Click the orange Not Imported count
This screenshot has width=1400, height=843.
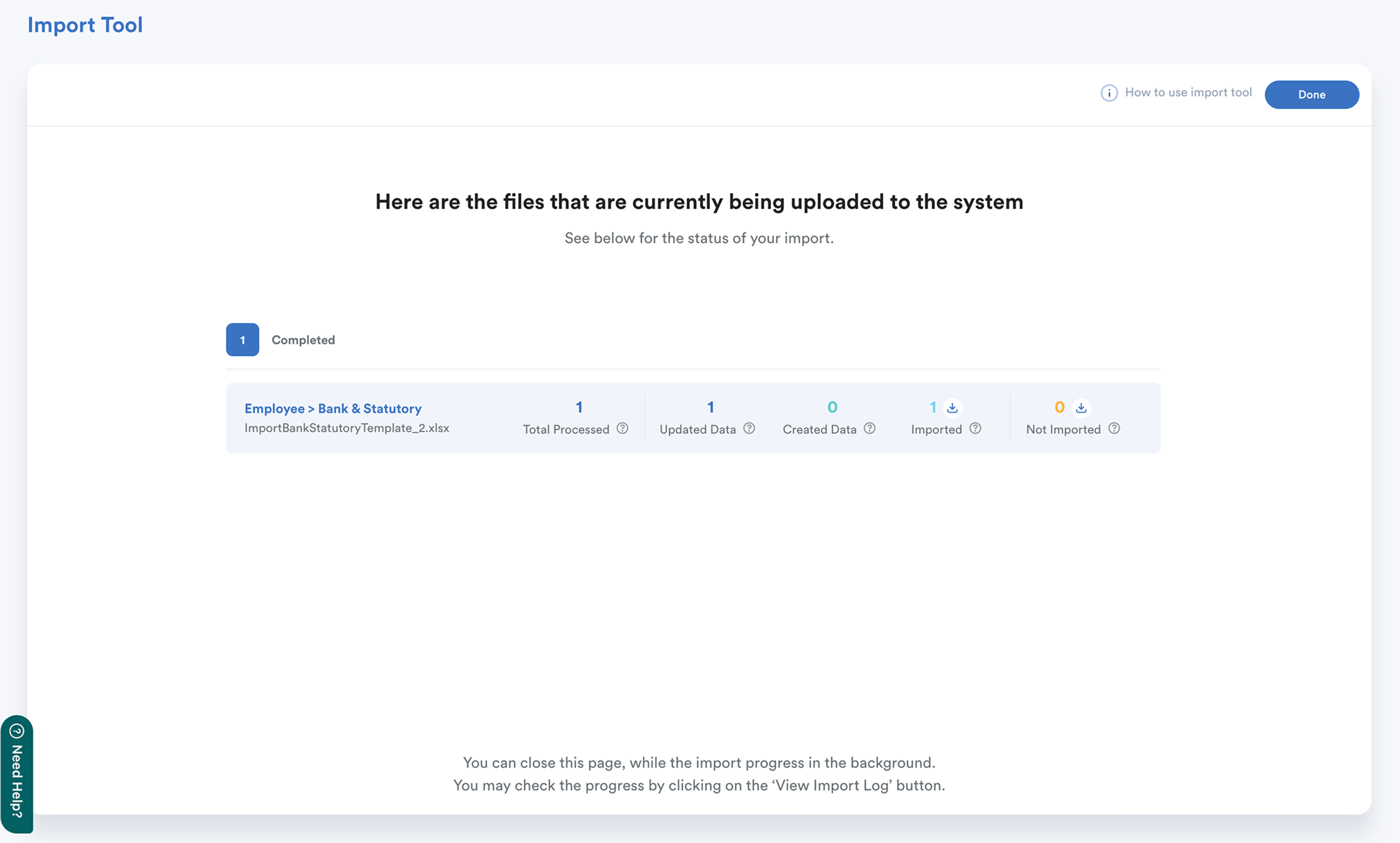[x=1059, y=407]
